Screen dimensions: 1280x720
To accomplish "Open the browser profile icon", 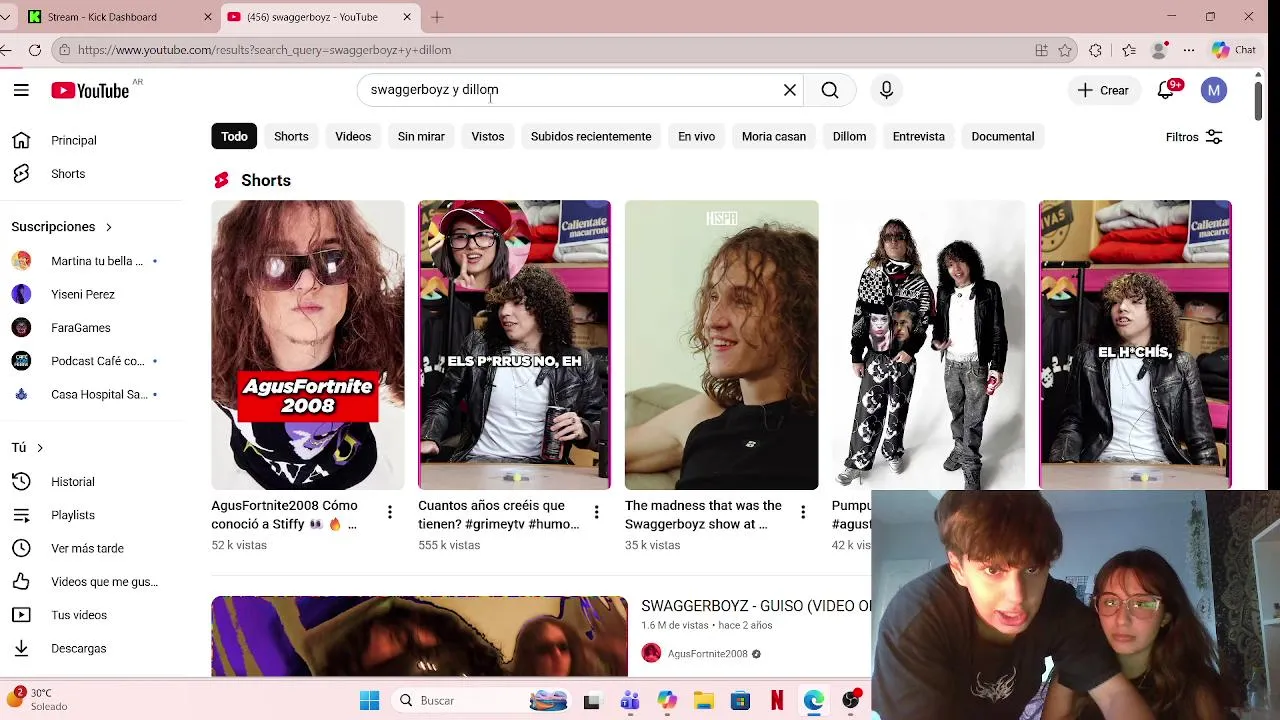I will click(x=1160, y=50).
